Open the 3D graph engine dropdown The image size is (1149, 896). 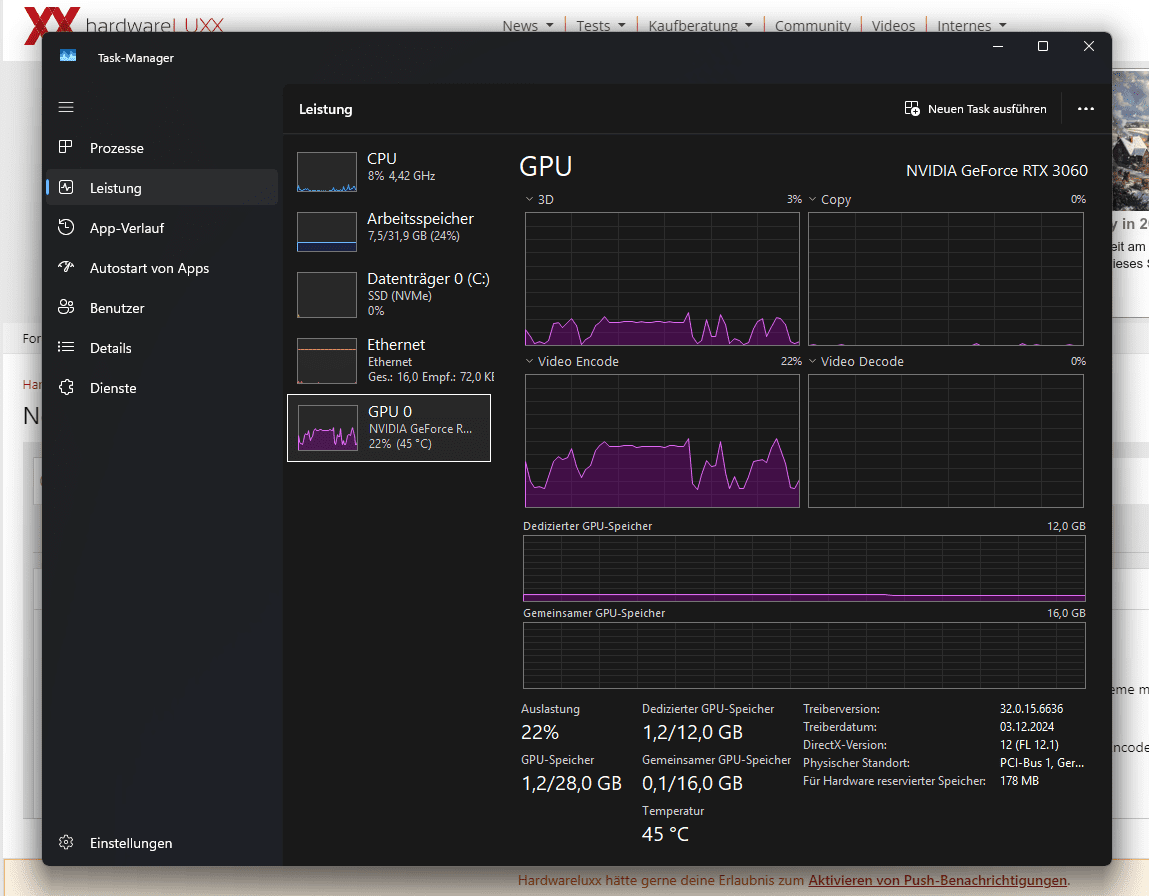(x=530, y=199)
